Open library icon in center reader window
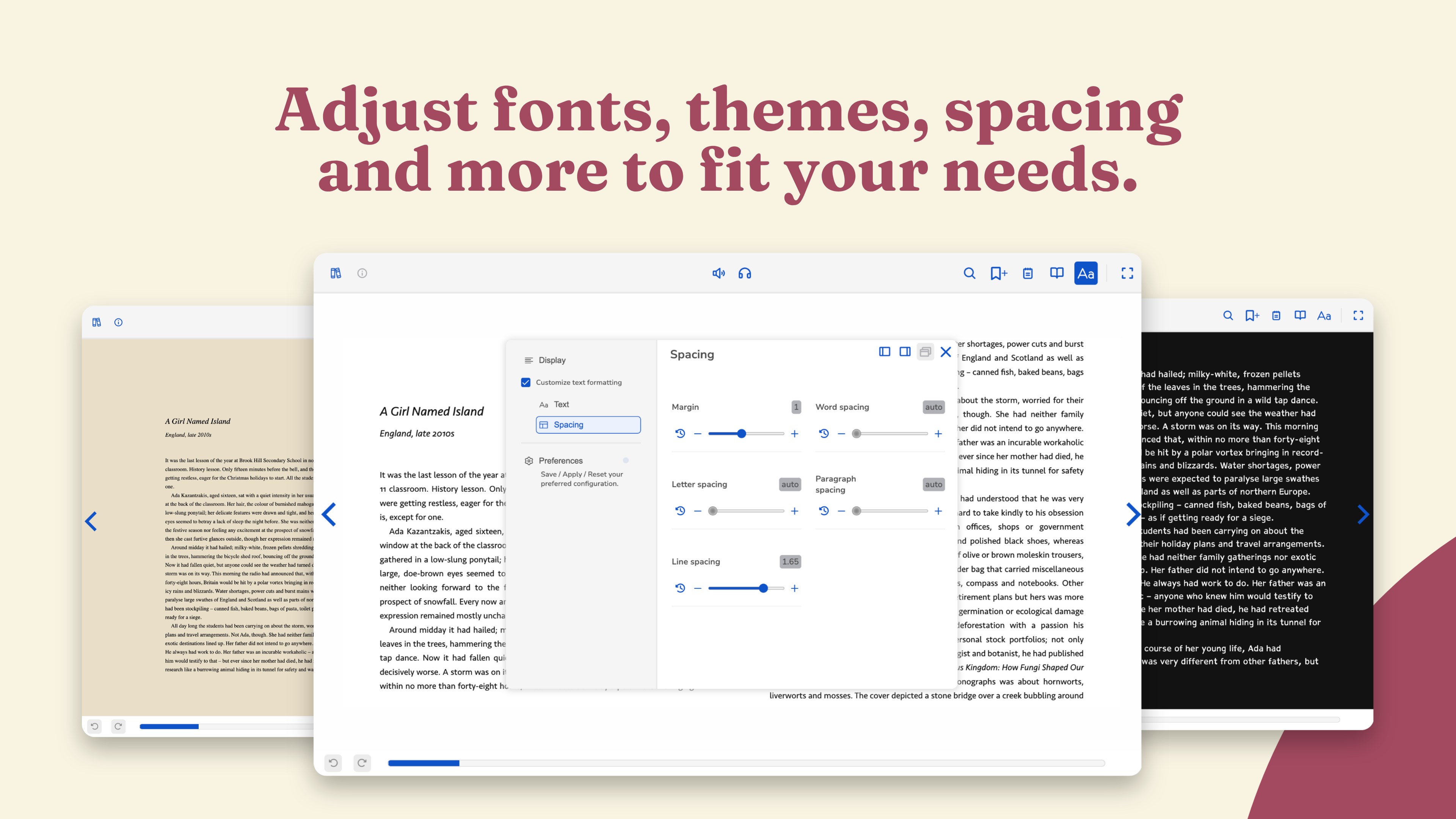Image resolution: width=1456 pixels, height=819 pixels. pos(336,273)
